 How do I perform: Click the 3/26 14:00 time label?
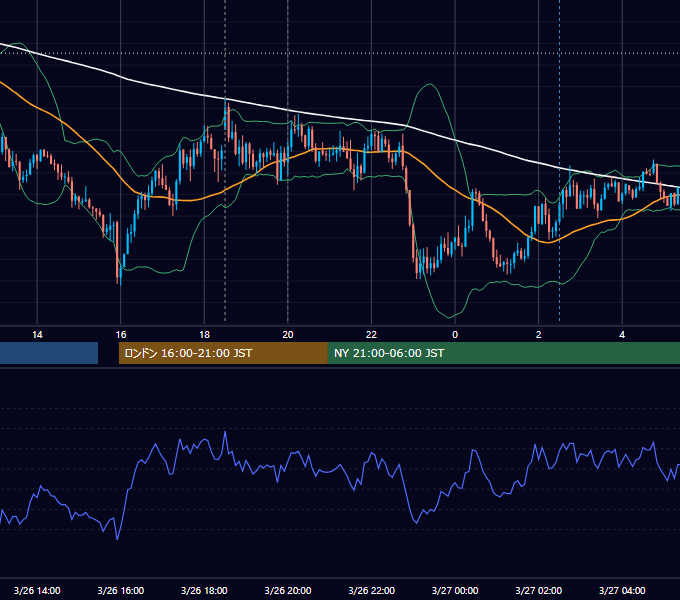pyautogui.click(x=37, y=590)
